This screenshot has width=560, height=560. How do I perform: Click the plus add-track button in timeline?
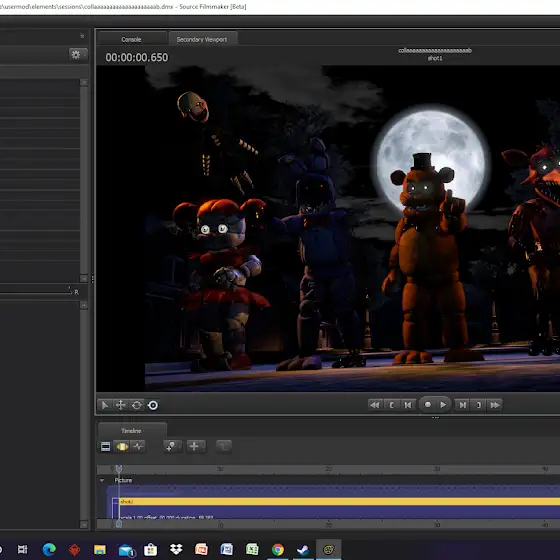tap(196, 446)
